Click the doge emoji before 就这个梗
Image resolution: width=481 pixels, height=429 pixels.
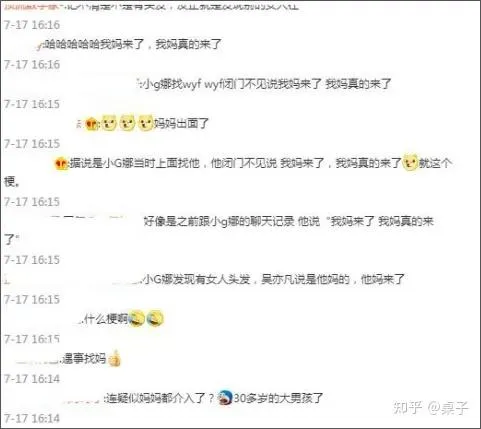pyautogui.click(x=410, y=163)
